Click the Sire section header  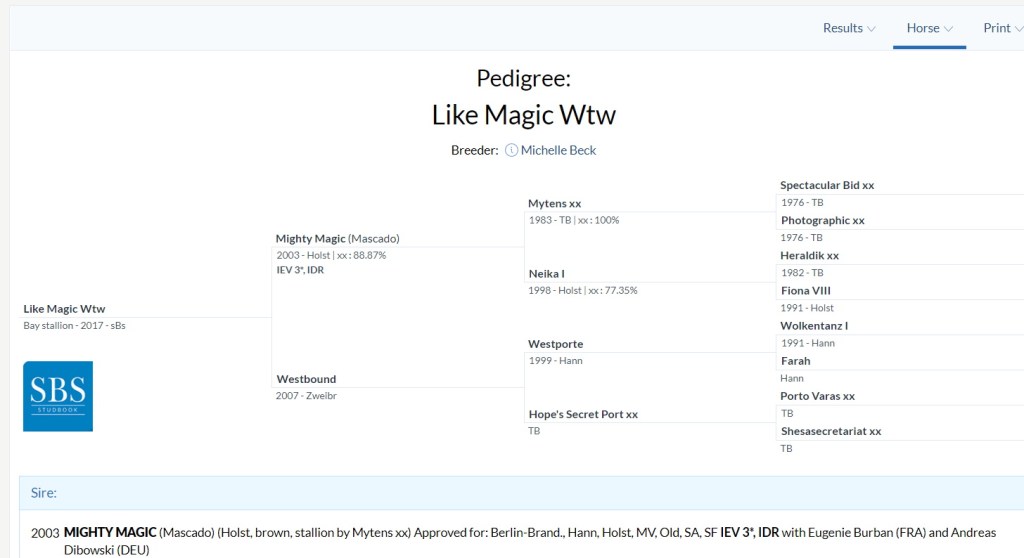point(44,493)
